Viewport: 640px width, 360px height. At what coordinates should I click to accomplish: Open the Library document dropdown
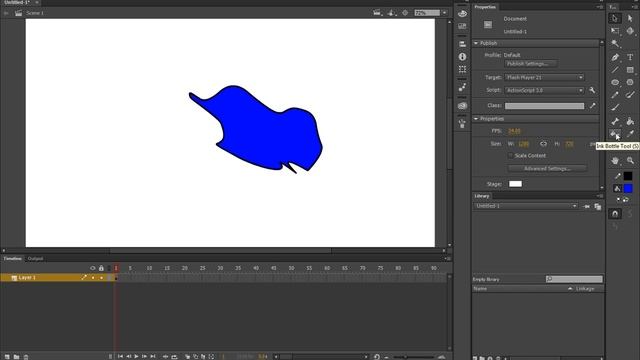pos(525,206)
